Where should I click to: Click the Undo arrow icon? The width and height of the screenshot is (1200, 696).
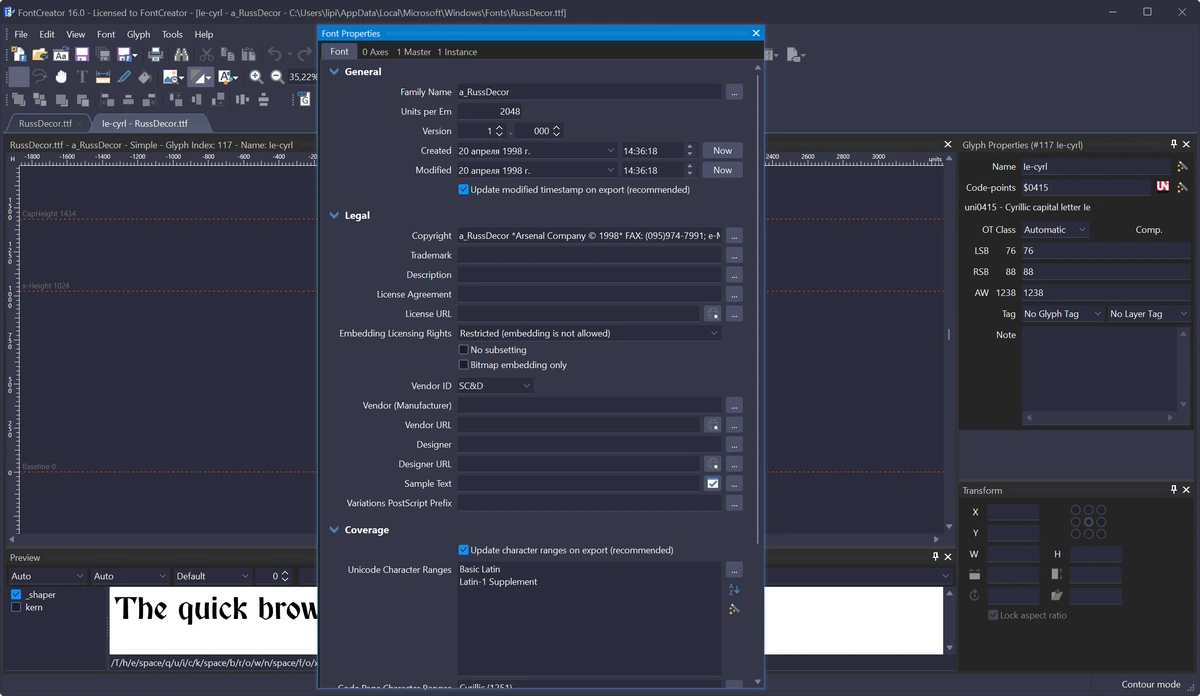pyautogui.click(x=274, y=54)
